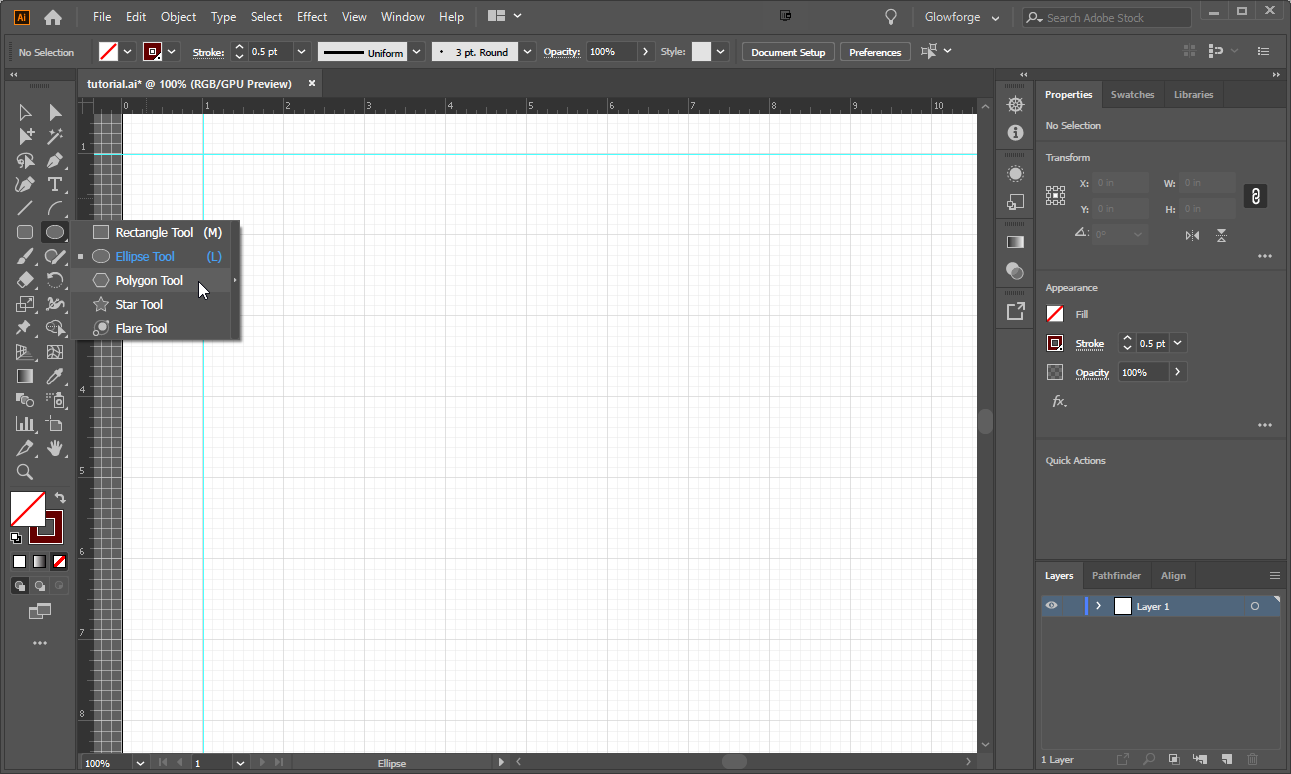Reset to default fill and stroke
1291x774 pixels.
[x=16, y=537]
